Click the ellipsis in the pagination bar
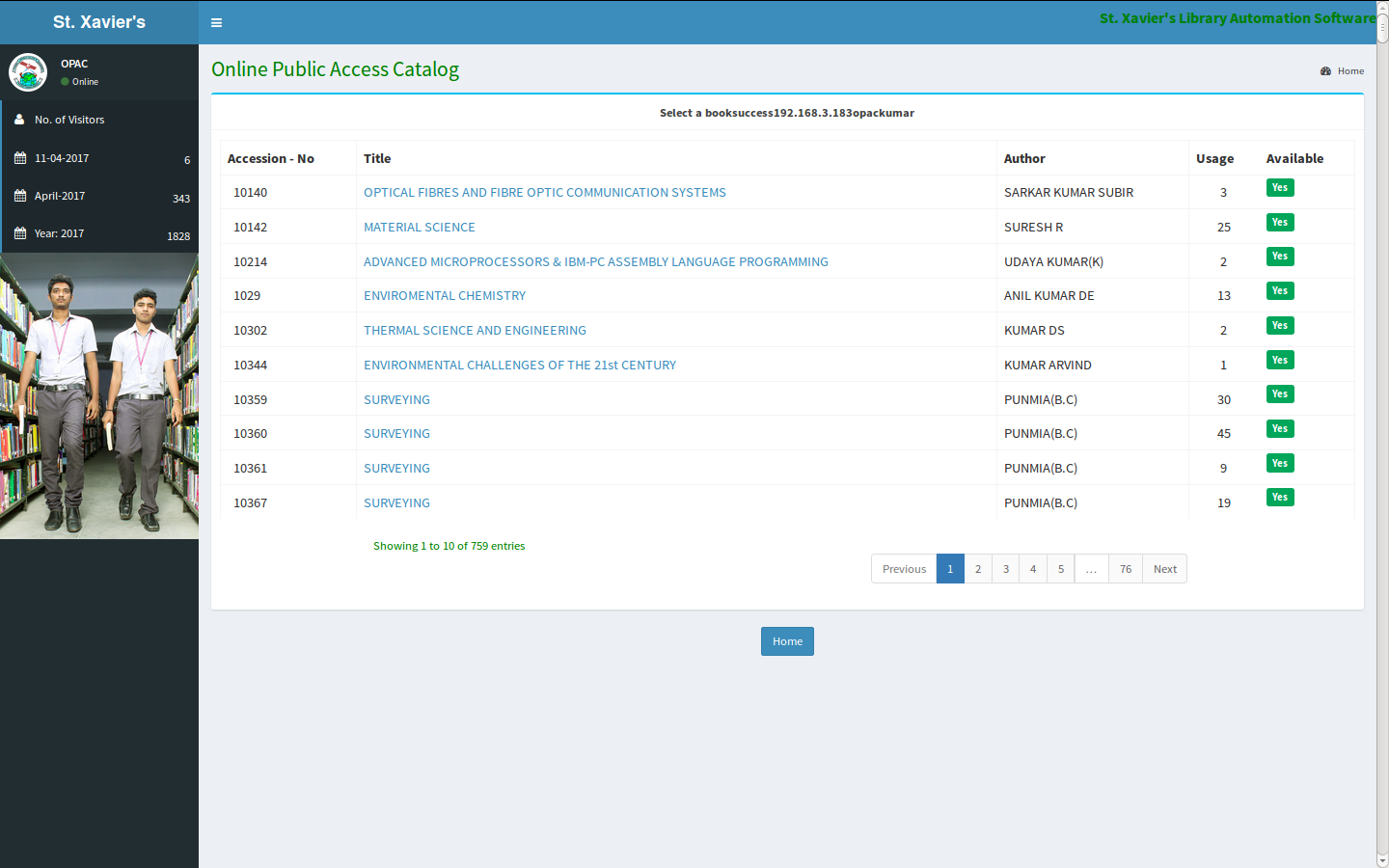Viewport: 1389px width, 868px height. [x=1091, y=568]
